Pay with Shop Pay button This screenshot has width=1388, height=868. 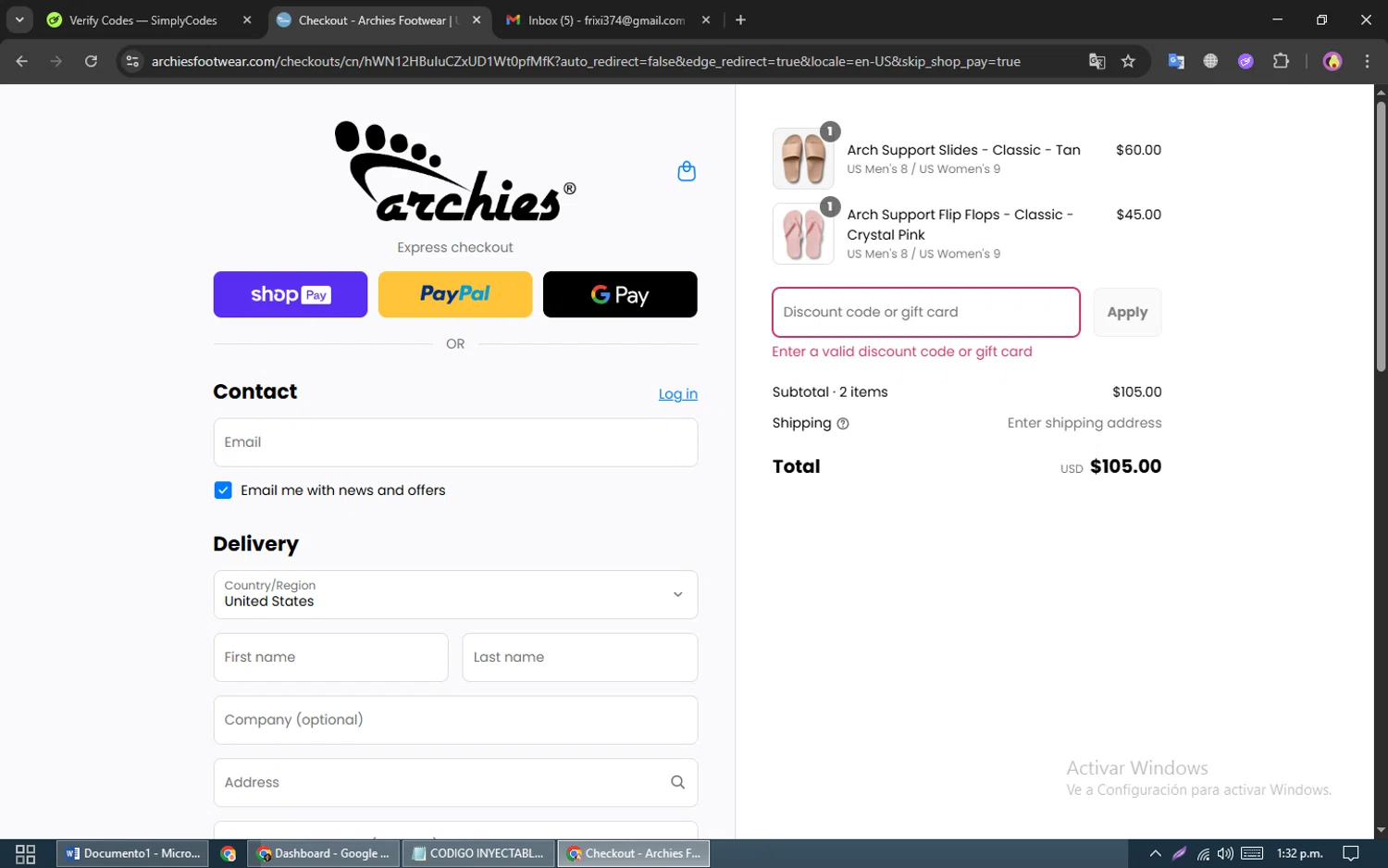pyautogui.click(x=291, y=294)
